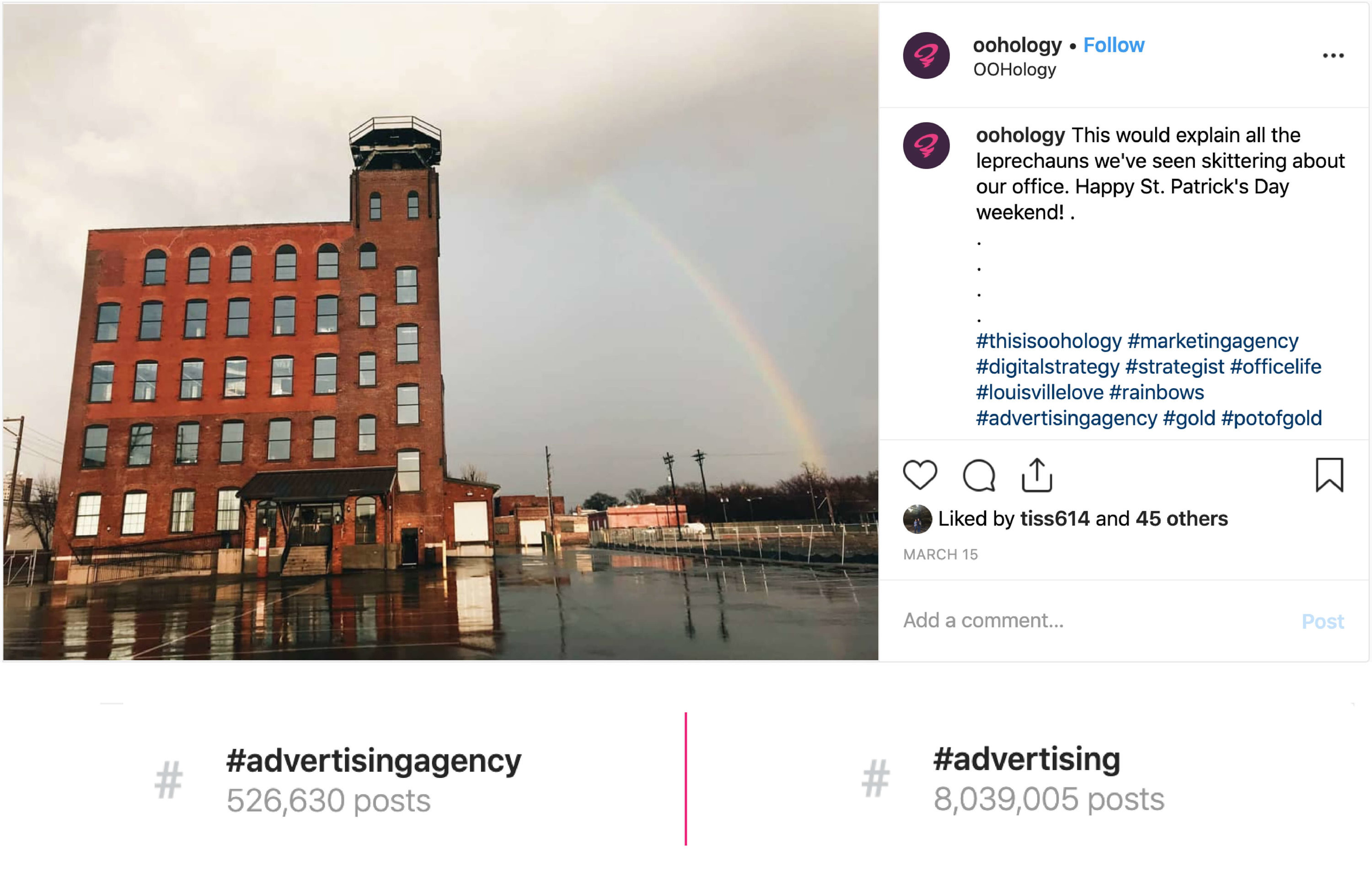This screenshot has width=1372, height=879.
Task: Follow the oohology account
Action: click(x=1114, y=44)
